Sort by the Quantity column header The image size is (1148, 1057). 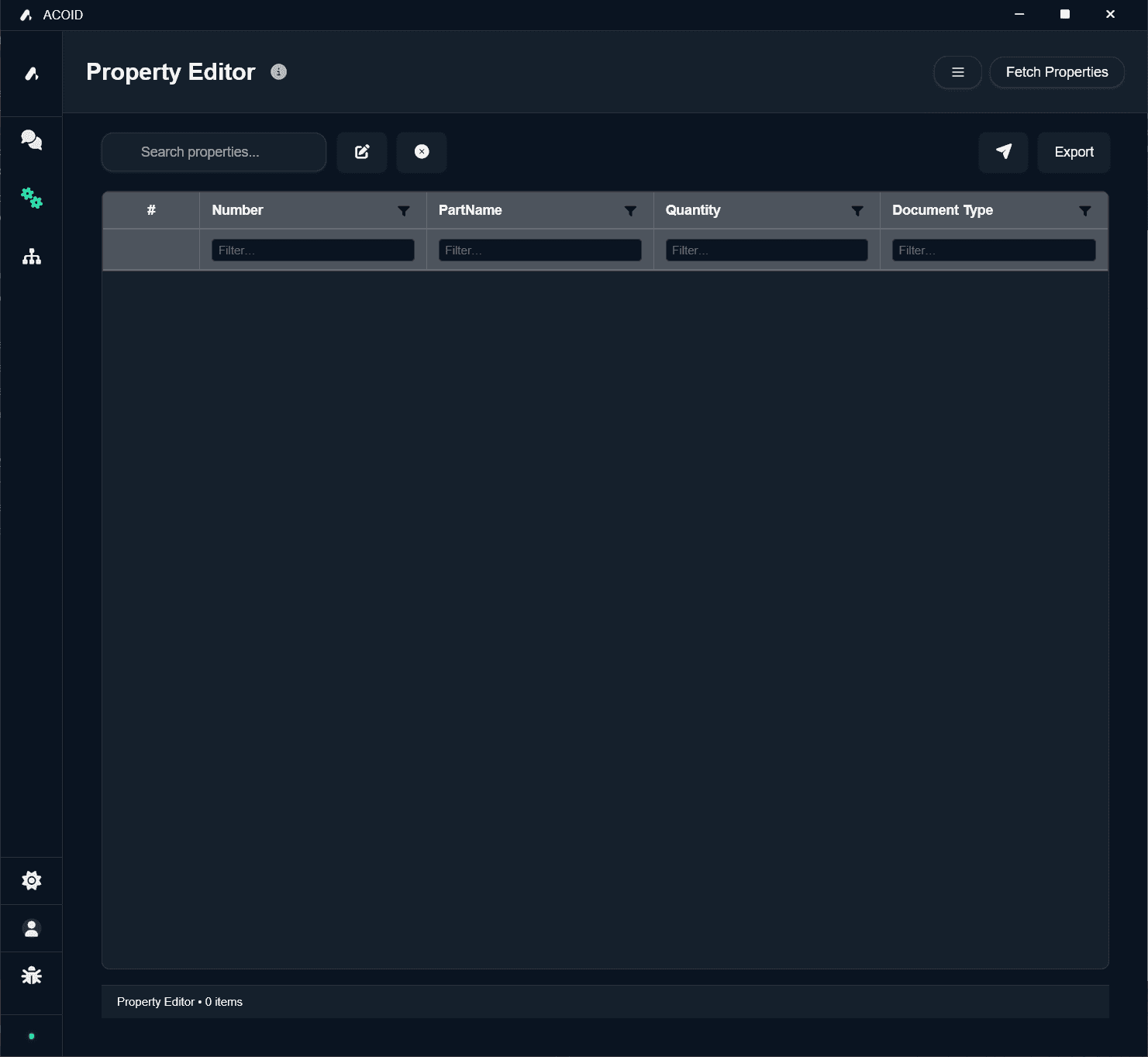tap(692, 210)
